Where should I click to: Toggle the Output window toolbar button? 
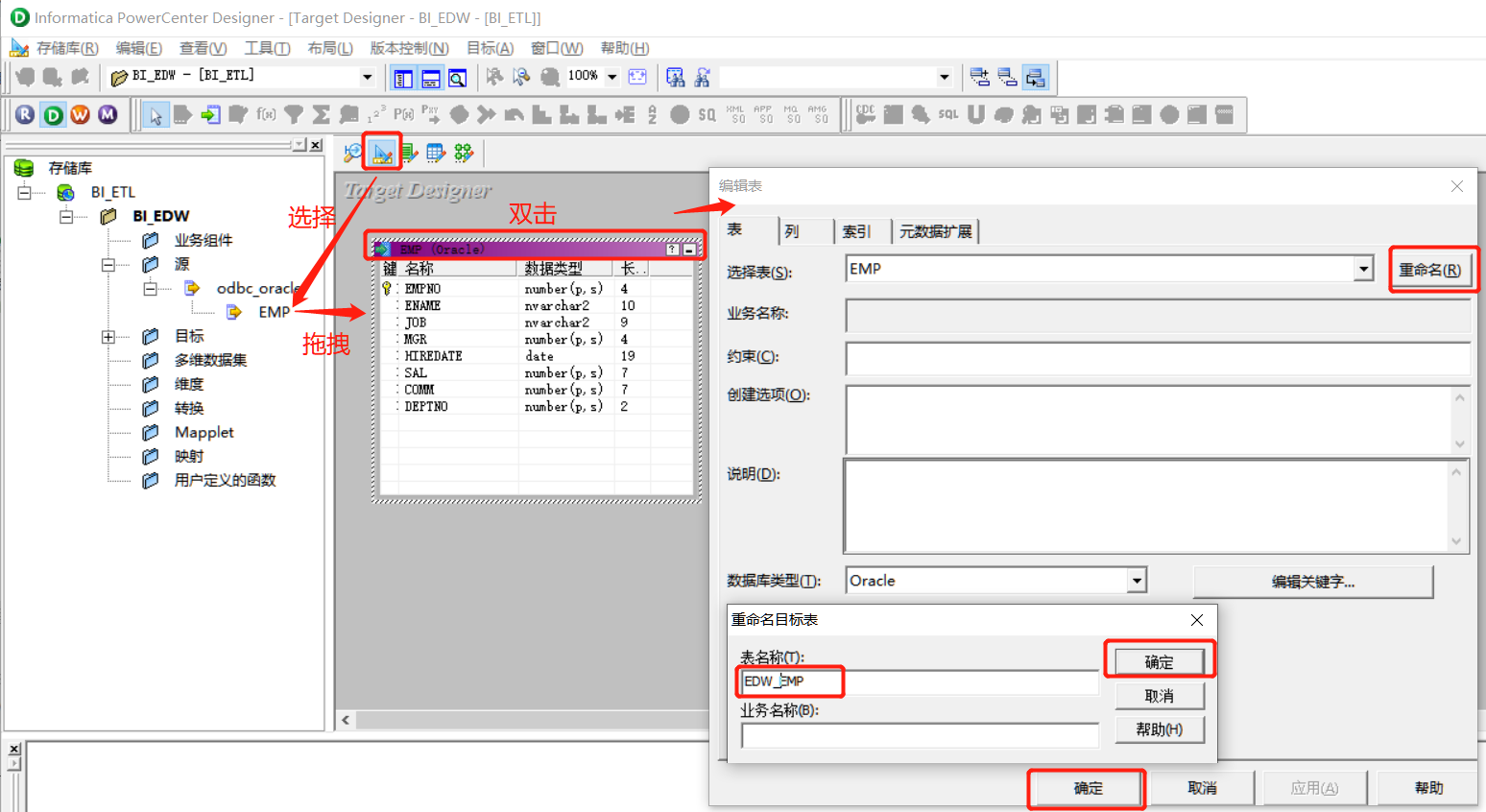tap(431, 78)
